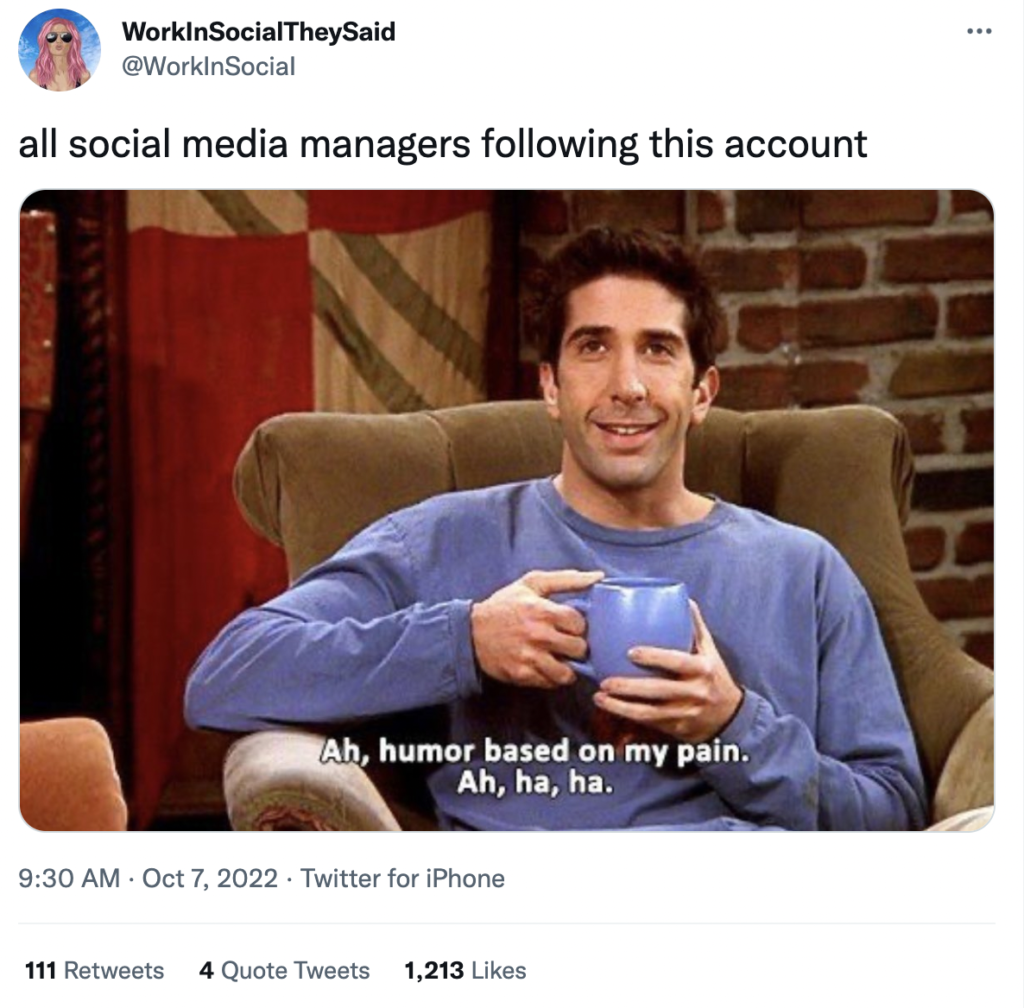Open the @WorkInSocial handle link

tap(209, 66)
